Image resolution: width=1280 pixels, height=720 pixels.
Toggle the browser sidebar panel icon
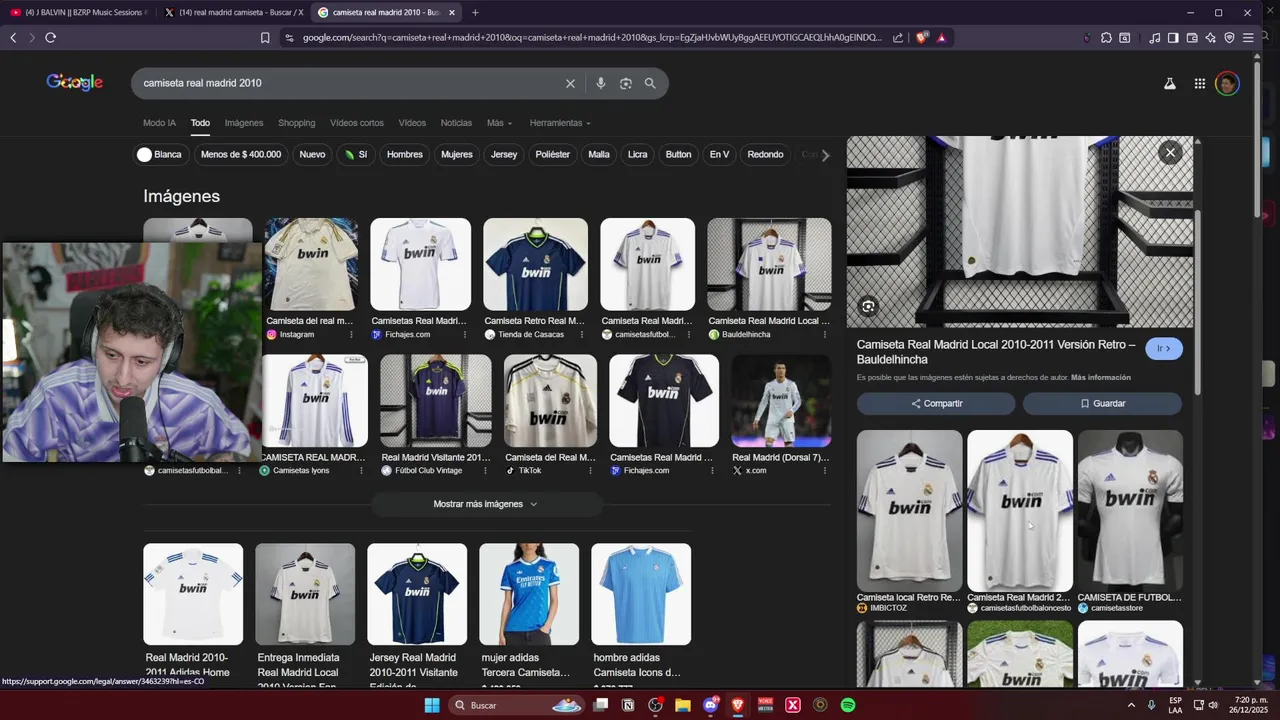coord(1173,38)
